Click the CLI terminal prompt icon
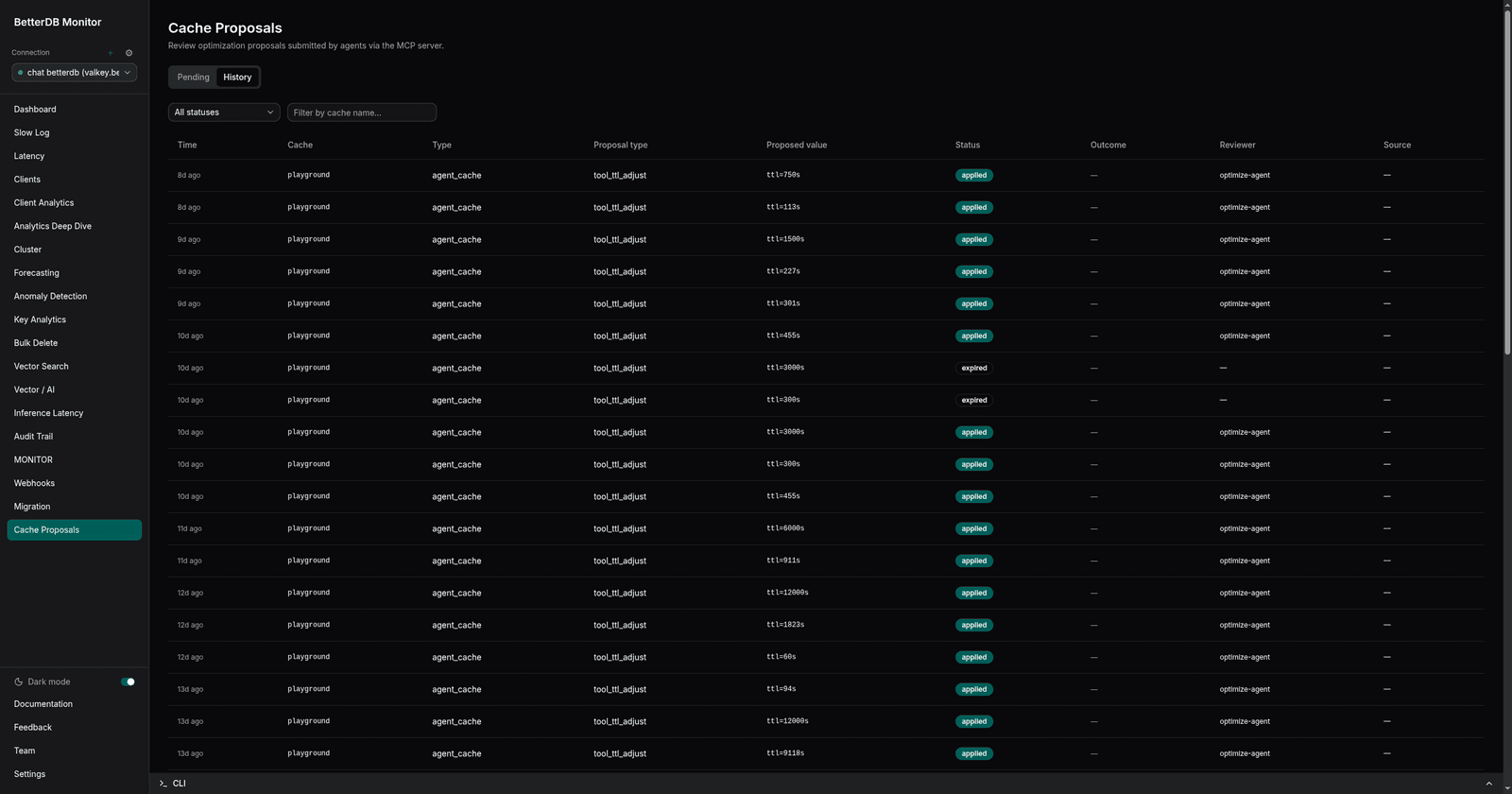Screen dimensions: 1512x794 163,784
